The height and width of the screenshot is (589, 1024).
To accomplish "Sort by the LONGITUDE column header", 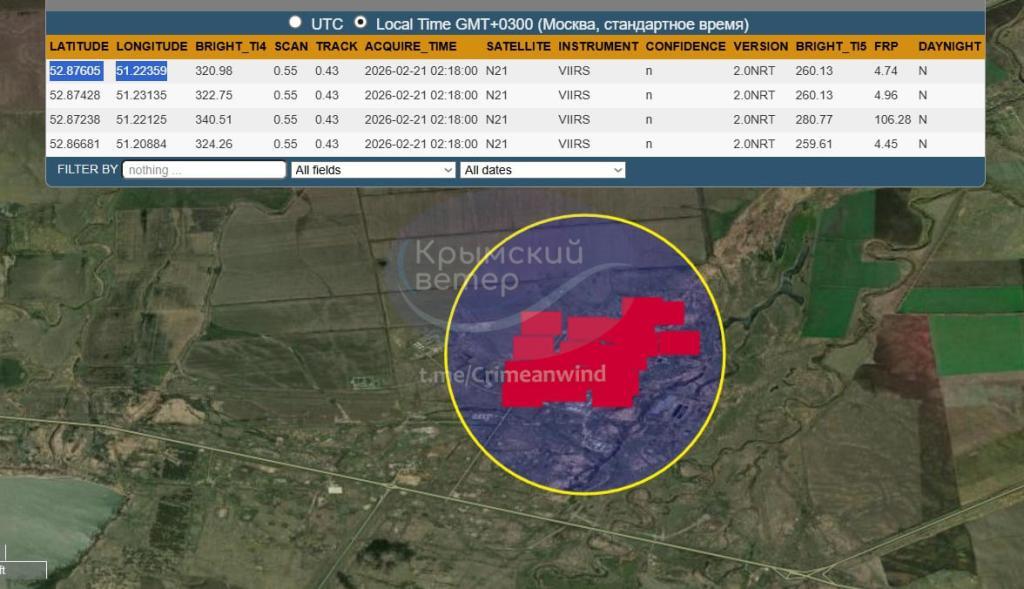I will pyautogui.click(x=152, y=47).
